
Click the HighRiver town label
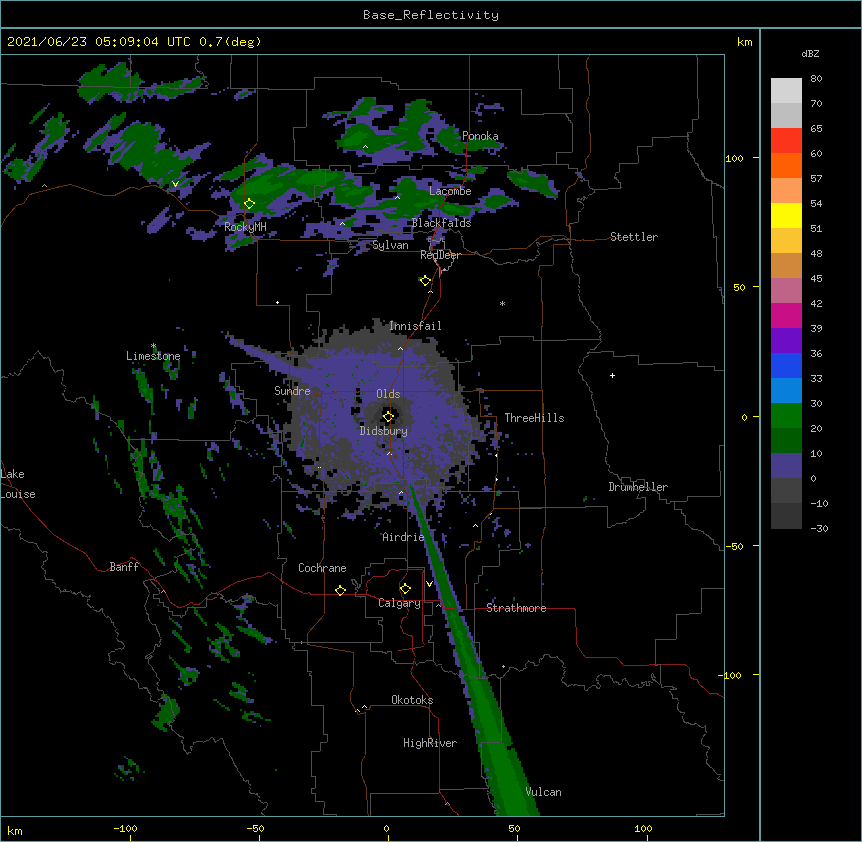pos(430,743)
